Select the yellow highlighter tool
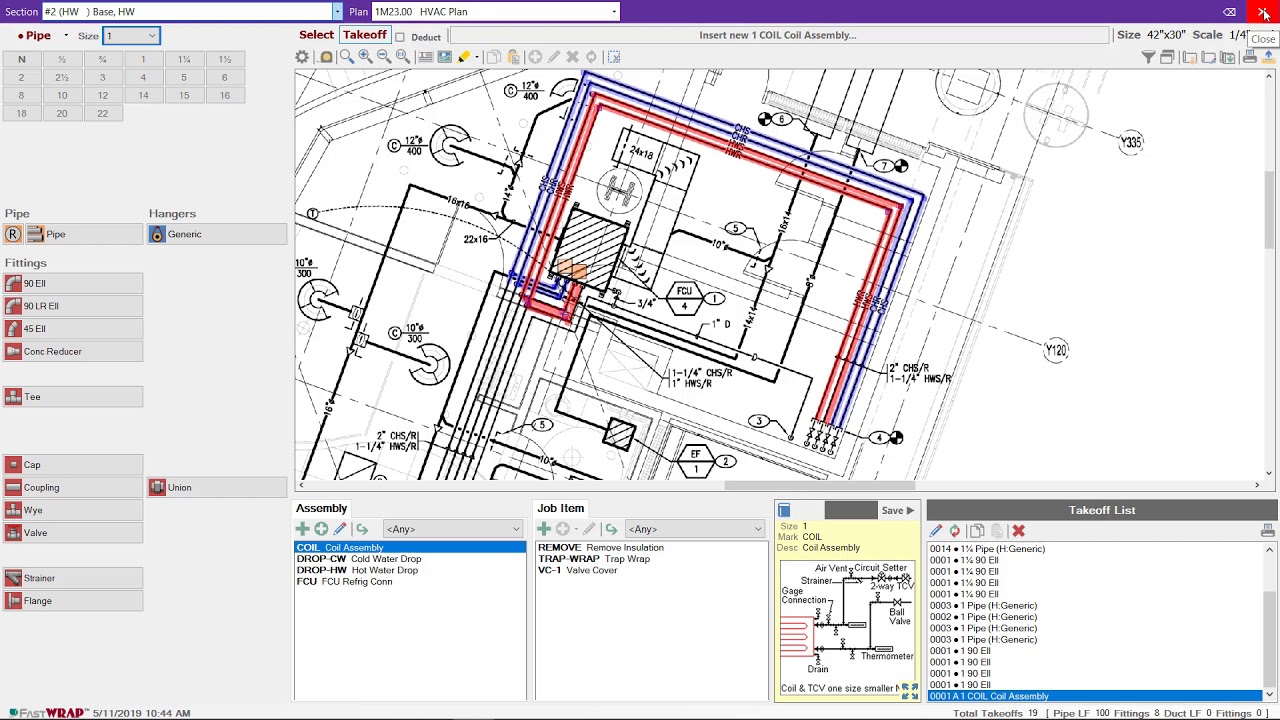The width and height of the screenshot is (1280, 720). point(464,57)
